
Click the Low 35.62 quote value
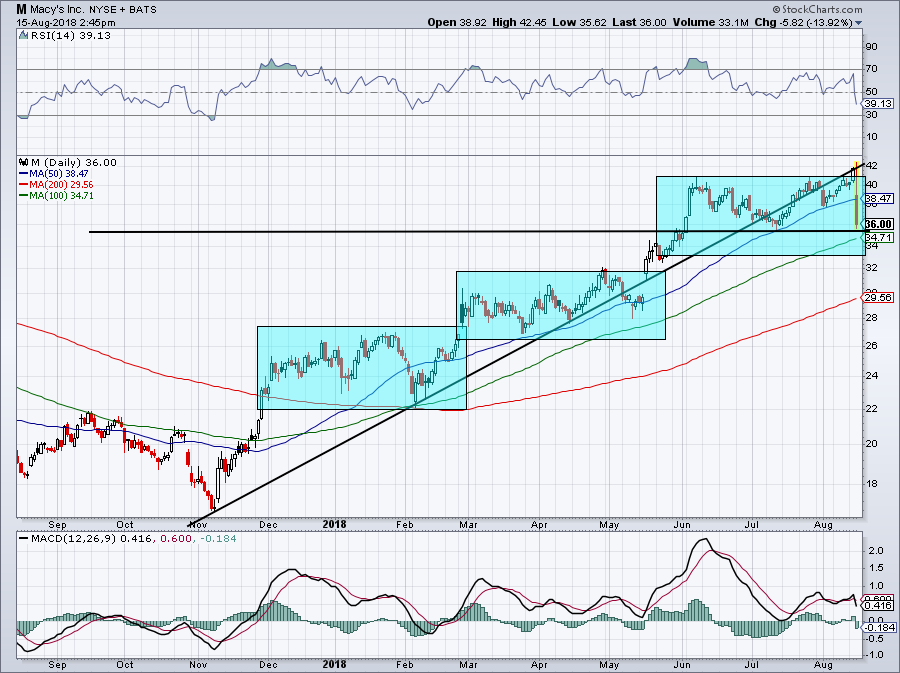tap(579, 22)
